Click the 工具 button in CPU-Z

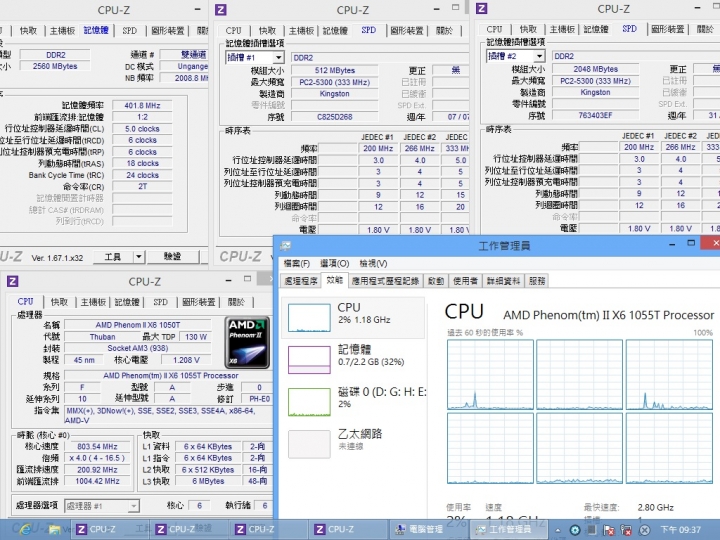(113, 257)
